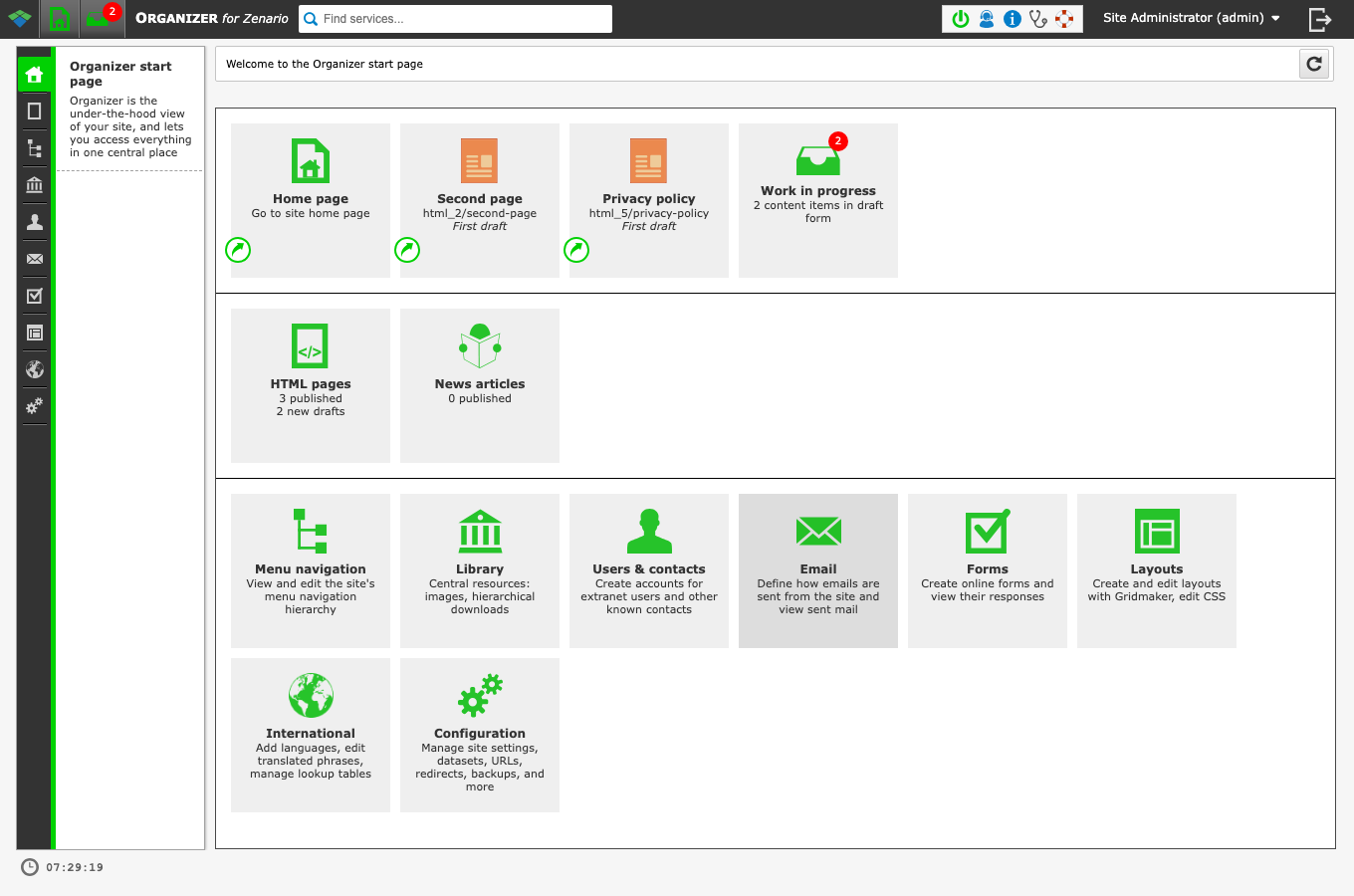1354x896 pixels.
Task: Click the 07:29:19 clock readout
Action: (75, 867)
